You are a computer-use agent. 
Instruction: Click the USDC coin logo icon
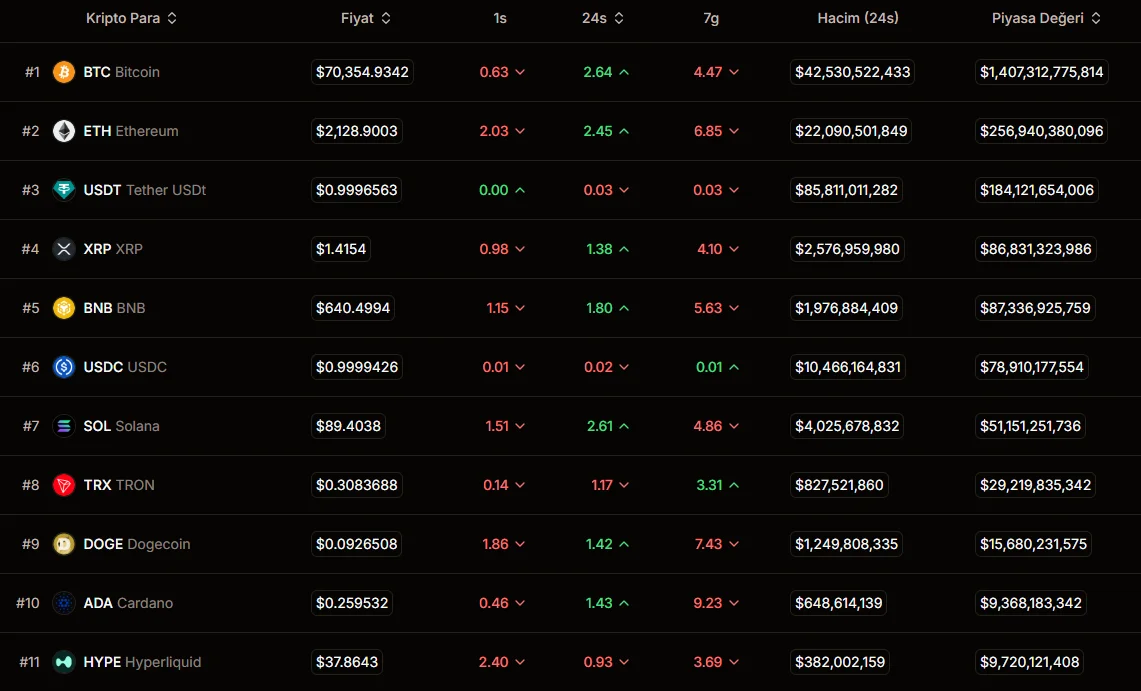click(x=64, y=367)
